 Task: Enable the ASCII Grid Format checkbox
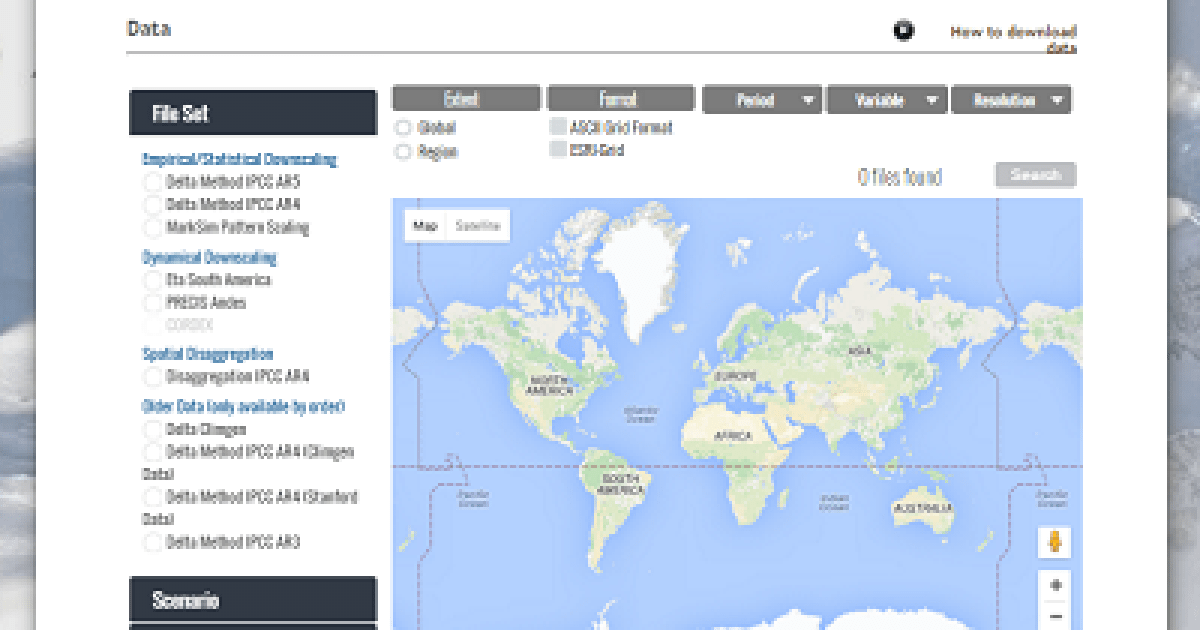click(558, 127)
